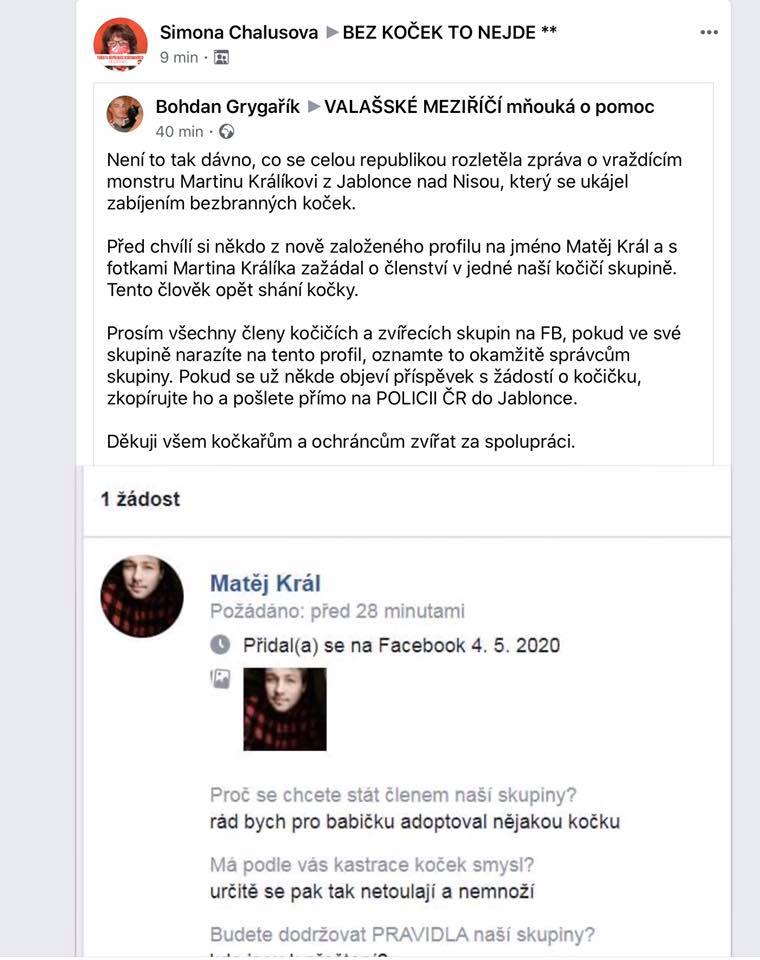Click the 9 min post timestamp

(x=179, y=58)
